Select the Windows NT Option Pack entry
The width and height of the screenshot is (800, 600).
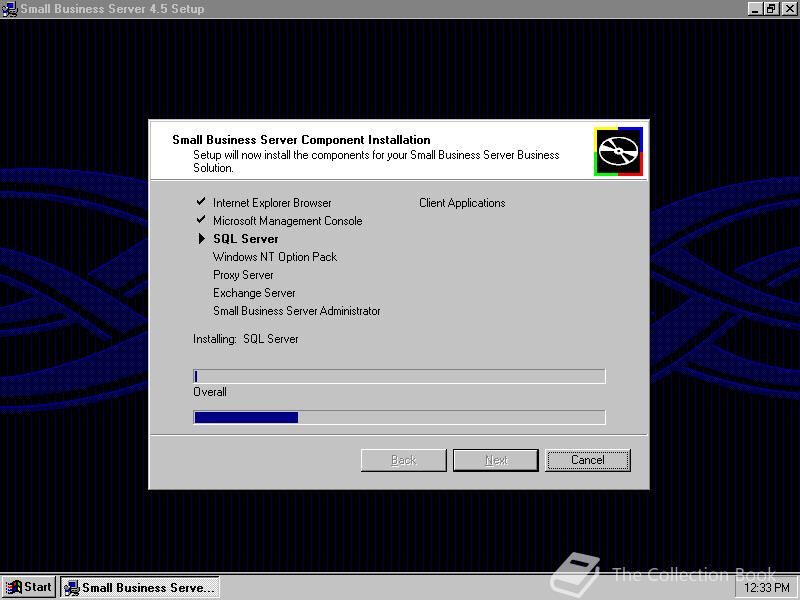point(275,257)
